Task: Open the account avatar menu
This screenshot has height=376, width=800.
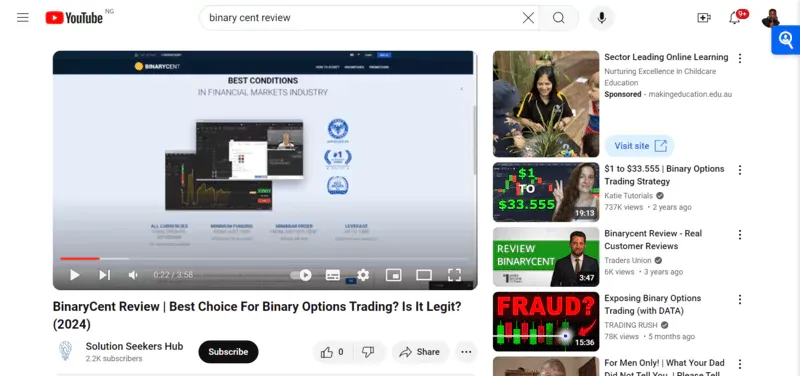Action: tap(770, 18)
